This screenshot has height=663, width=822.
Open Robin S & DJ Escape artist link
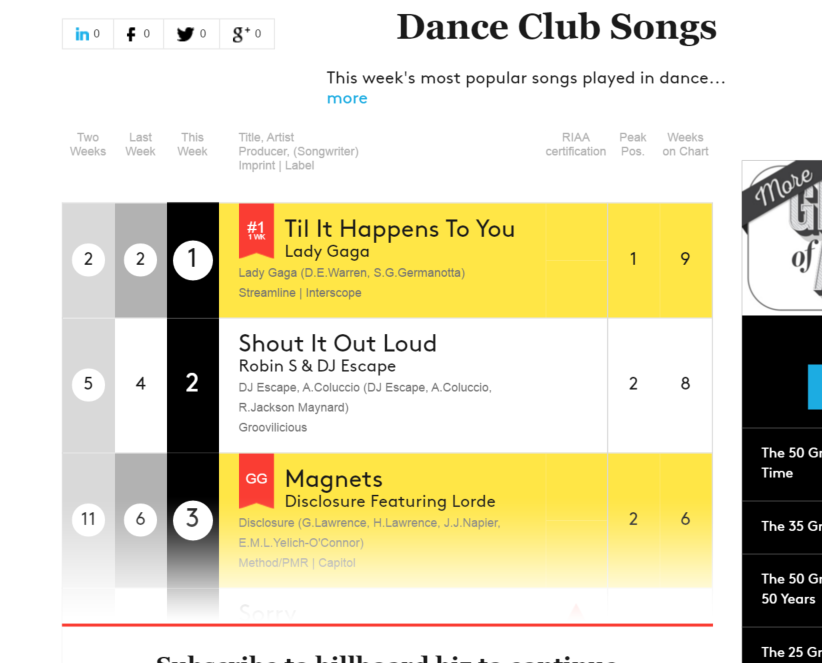pos(317,366)
